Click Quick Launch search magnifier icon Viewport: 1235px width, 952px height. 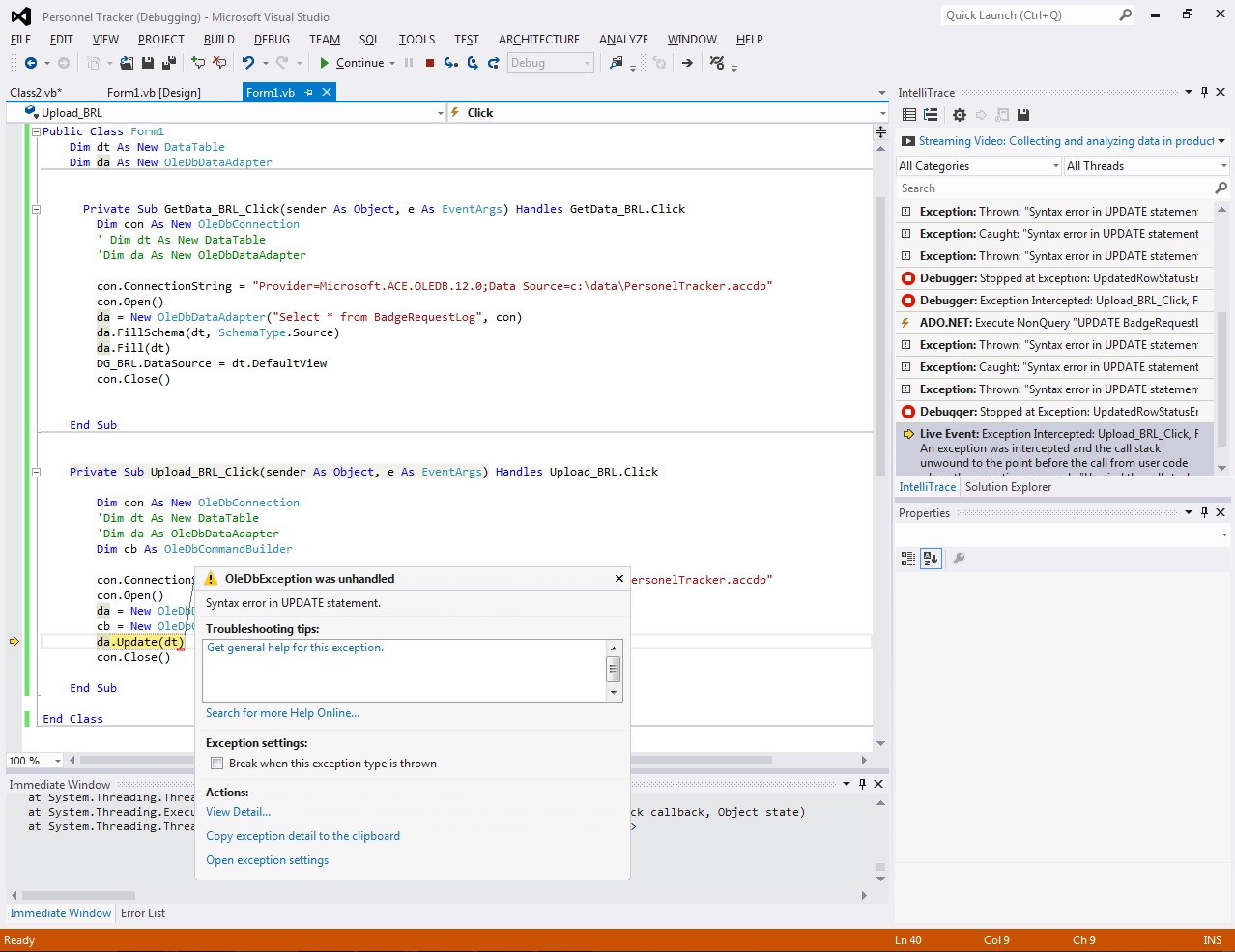[1125, 15]
